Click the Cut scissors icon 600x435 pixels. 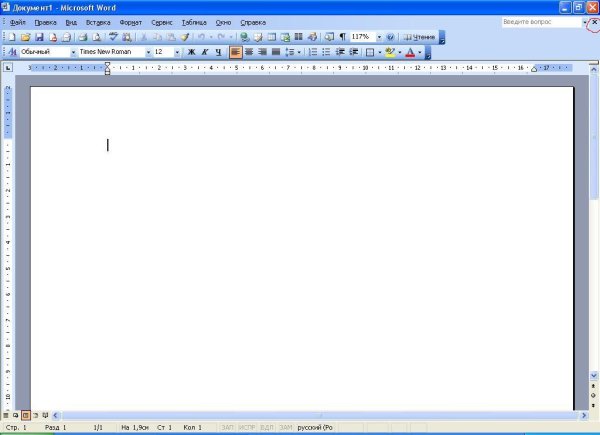(x=144, y=37)
